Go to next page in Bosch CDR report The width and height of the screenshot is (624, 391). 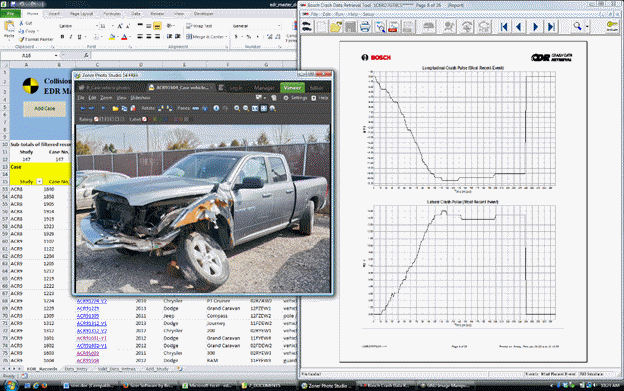[x=535, y=27]
